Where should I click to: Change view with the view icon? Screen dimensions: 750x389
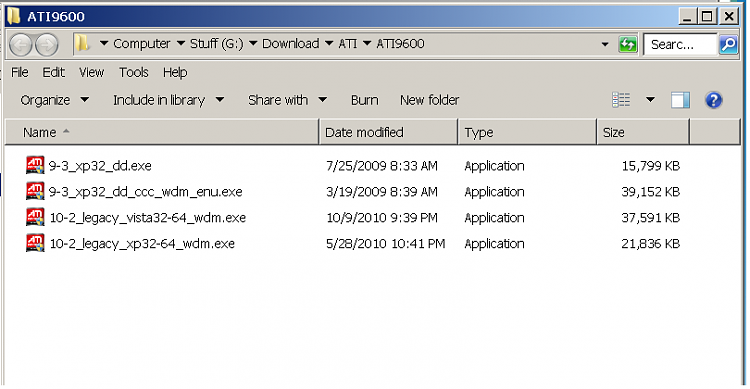pyautogui.click(x=621, y=100)
